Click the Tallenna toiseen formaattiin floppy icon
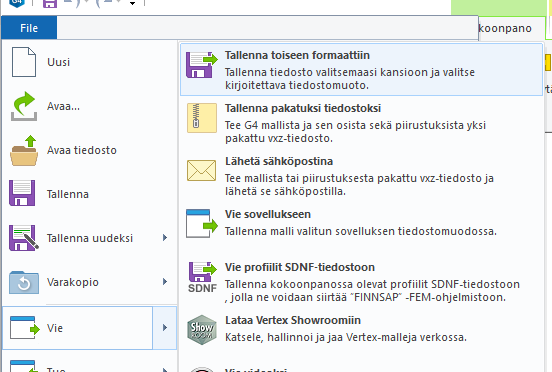 pyautogui.click(x=202, y=65)
